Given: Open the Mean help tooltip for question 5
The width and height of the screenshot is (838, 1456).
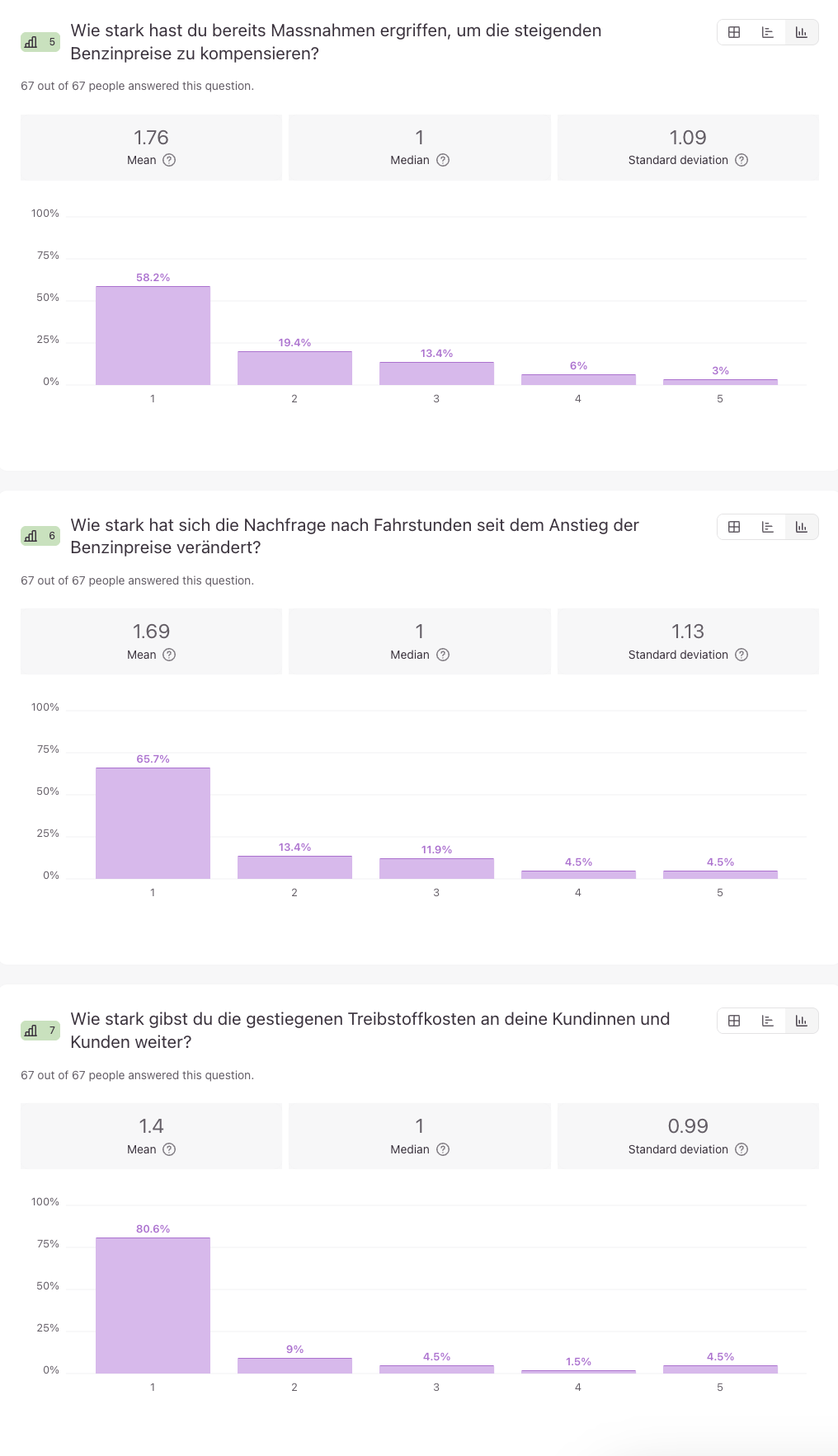Looking at the screenshot, I should coord(171,161).
